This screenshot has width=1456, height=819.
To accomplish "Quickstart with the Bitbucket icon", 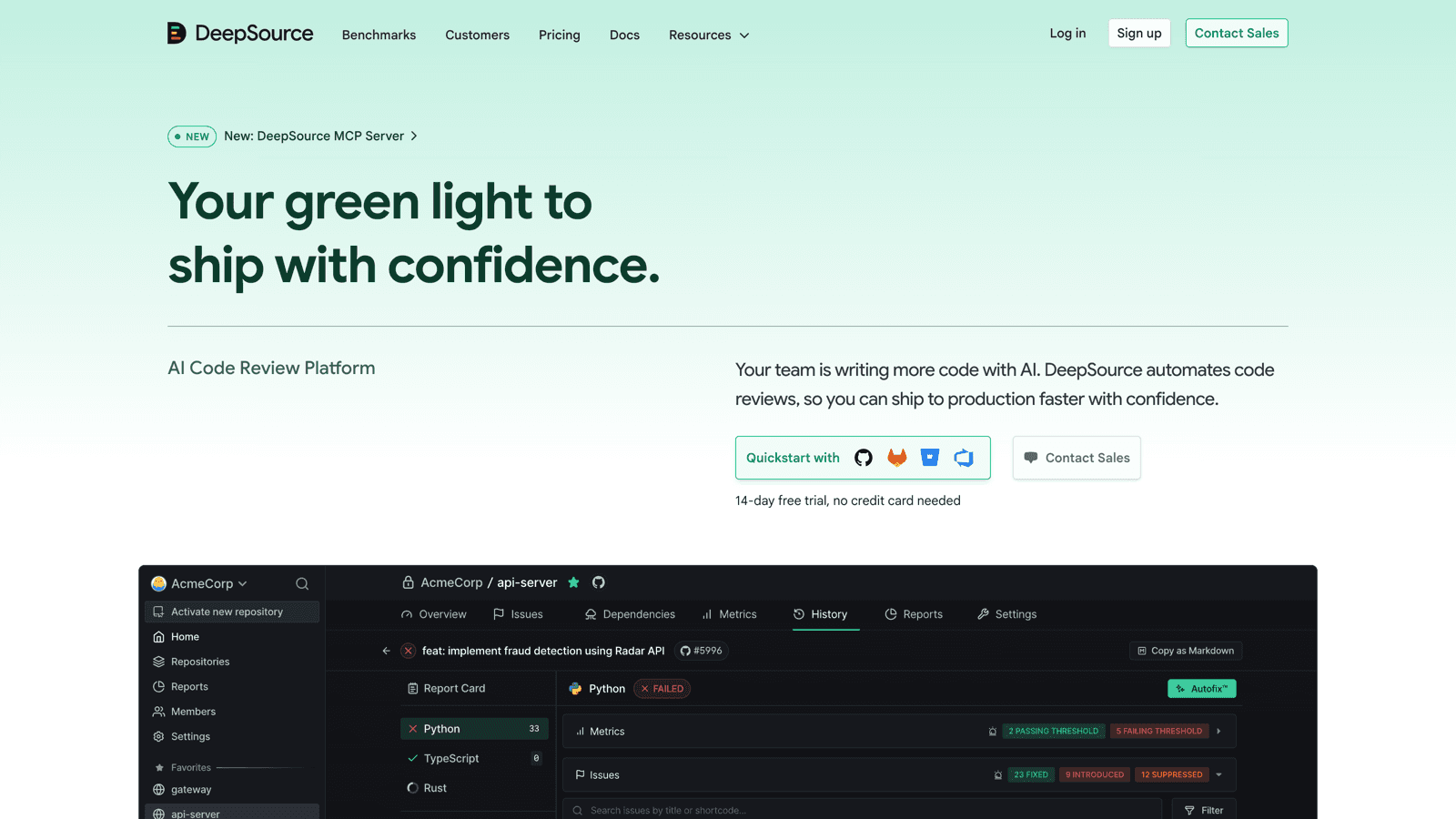I will pyautogui.click(x=930, y=458).
